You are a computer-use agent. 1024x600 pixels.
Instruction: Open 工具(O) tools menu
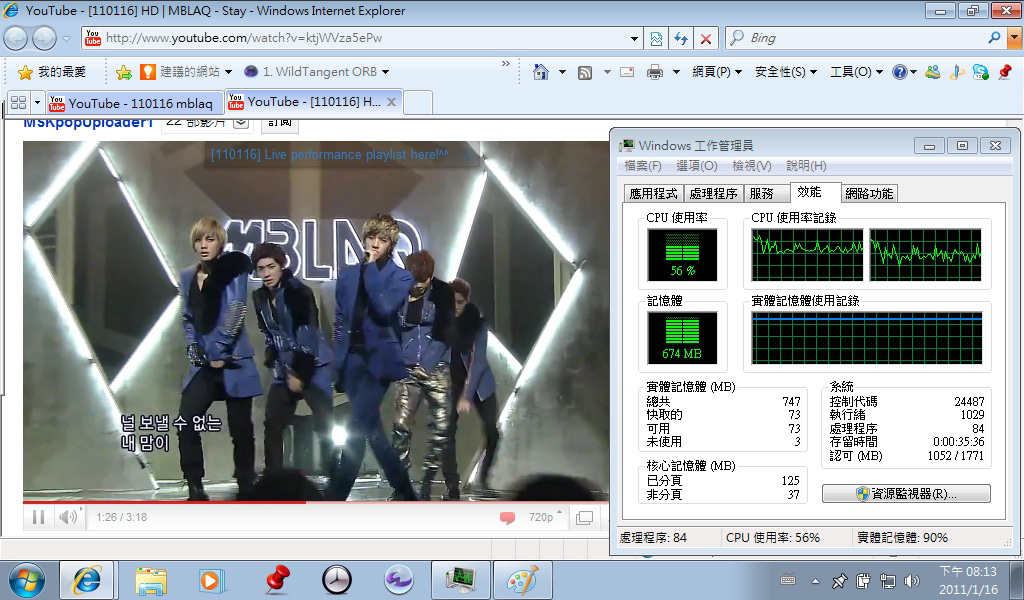[856, 72]
